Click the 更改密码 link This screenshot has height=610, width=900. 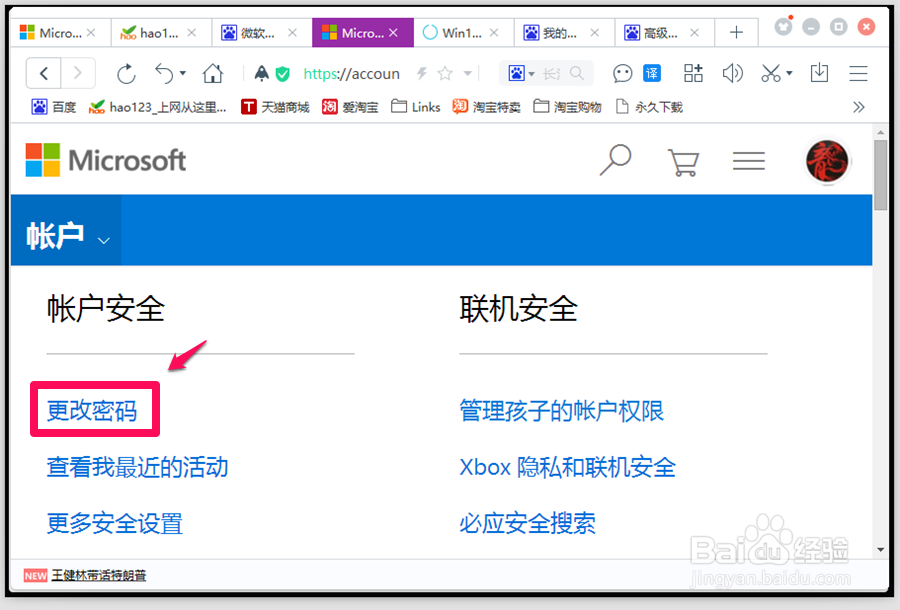pos(92,411)
